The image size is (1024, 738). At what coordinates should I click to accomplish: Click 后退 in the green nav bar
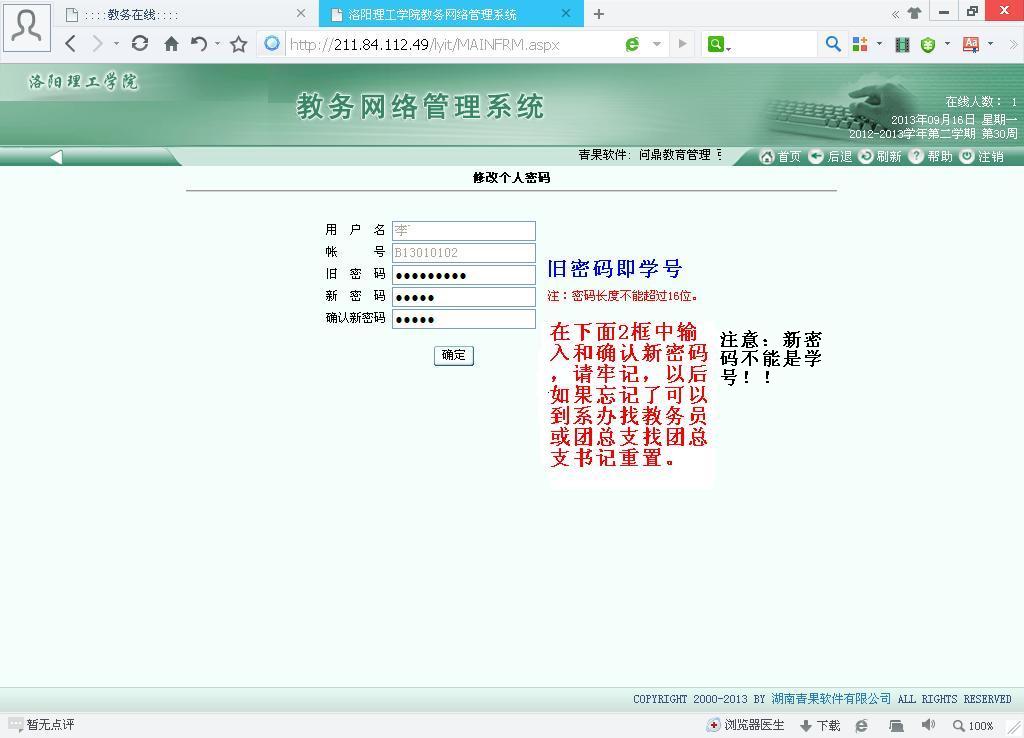coord(830,156)
